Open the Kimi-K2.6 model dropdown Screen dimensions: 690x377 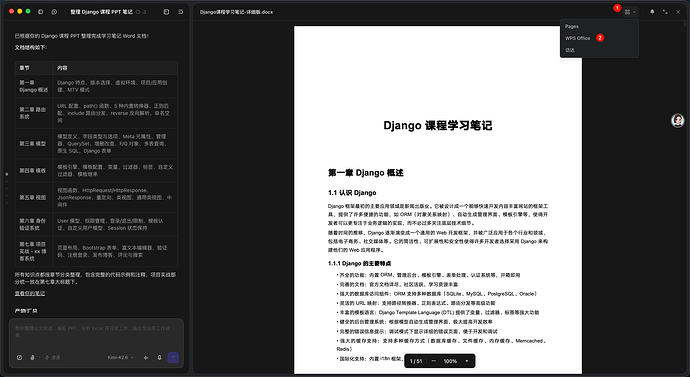pyautogui.click(x=121, y=358)
